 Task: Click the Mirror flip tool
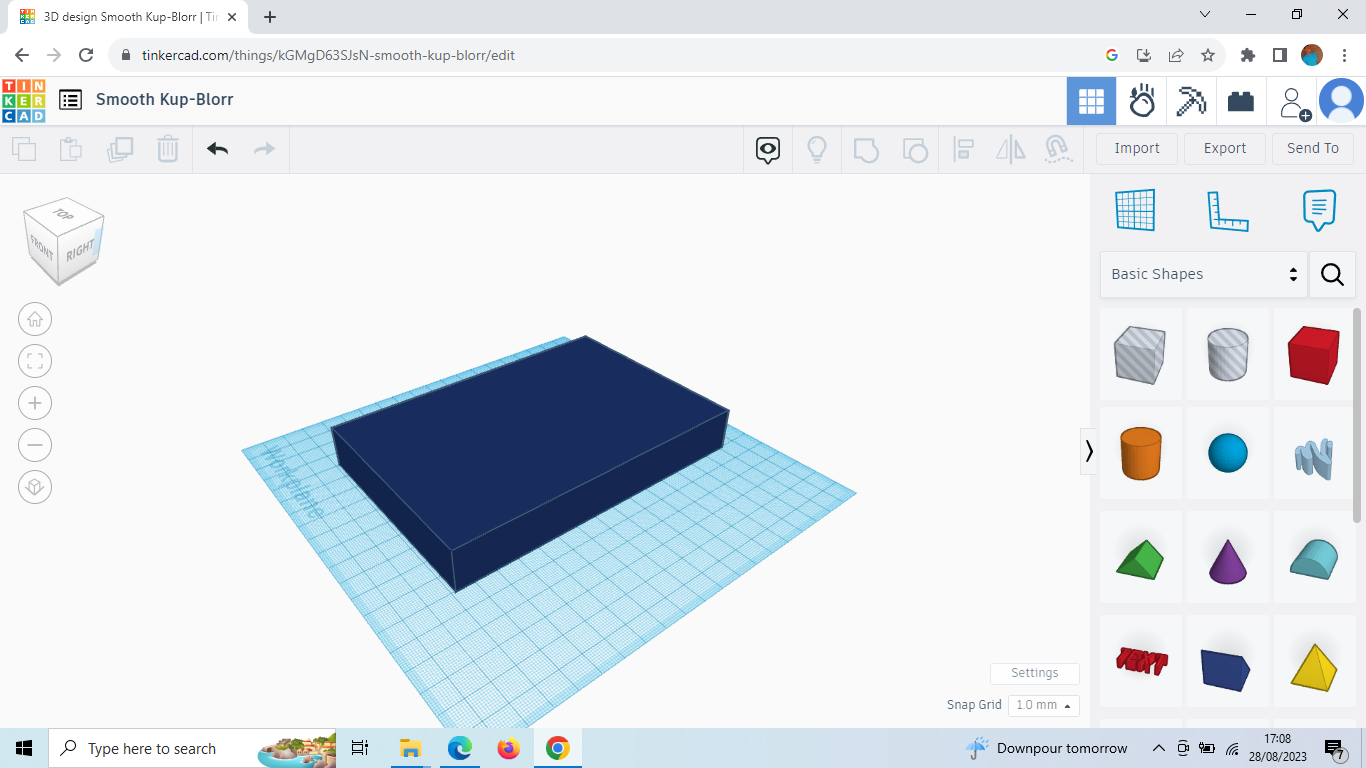point(1010,148)
